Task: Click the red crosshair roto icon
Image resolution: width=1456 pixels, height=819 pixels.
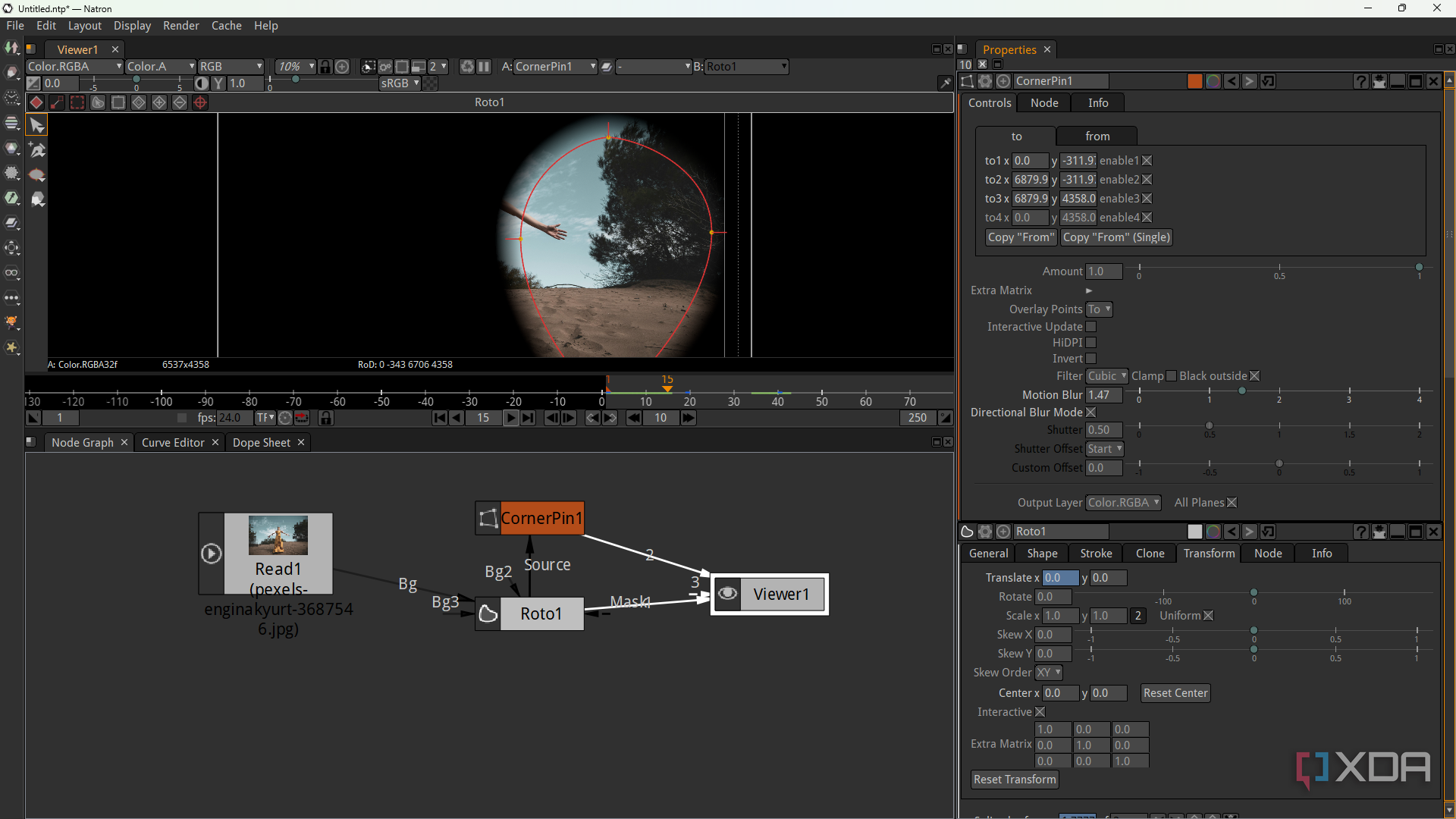Action: [200, 102]
